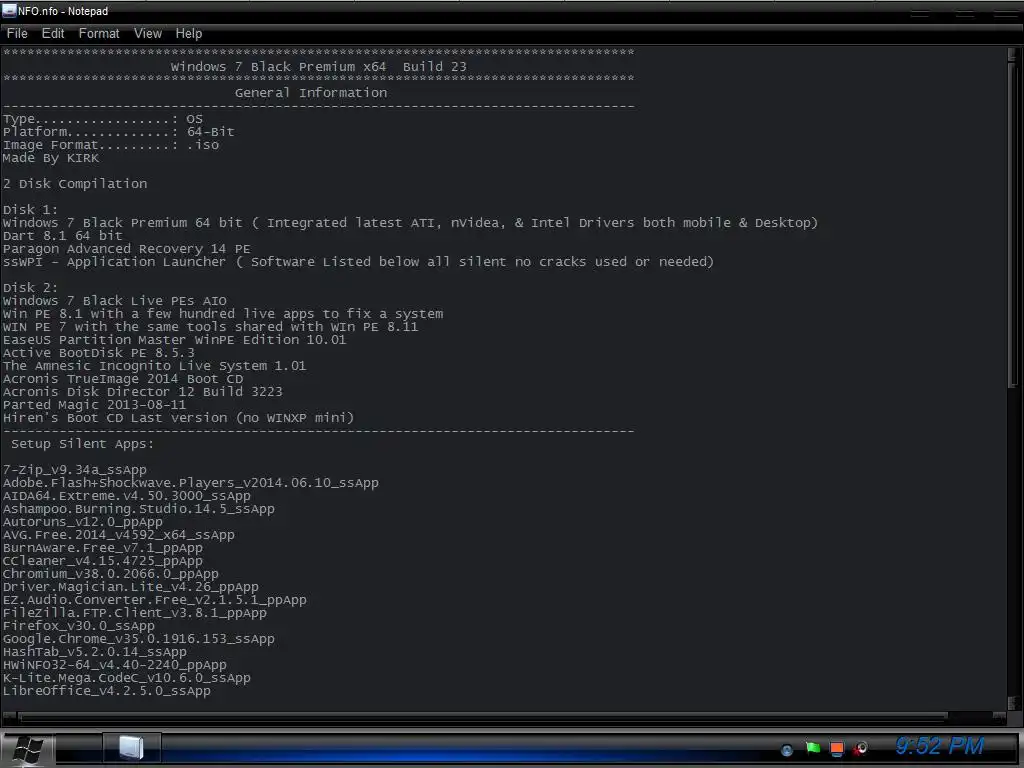The width and height of the screenshot is (1024, 768).
Task: Click the 'Google.Chrome_v35.0.1916.153_ssApp' entry
Action: (138, 639)
